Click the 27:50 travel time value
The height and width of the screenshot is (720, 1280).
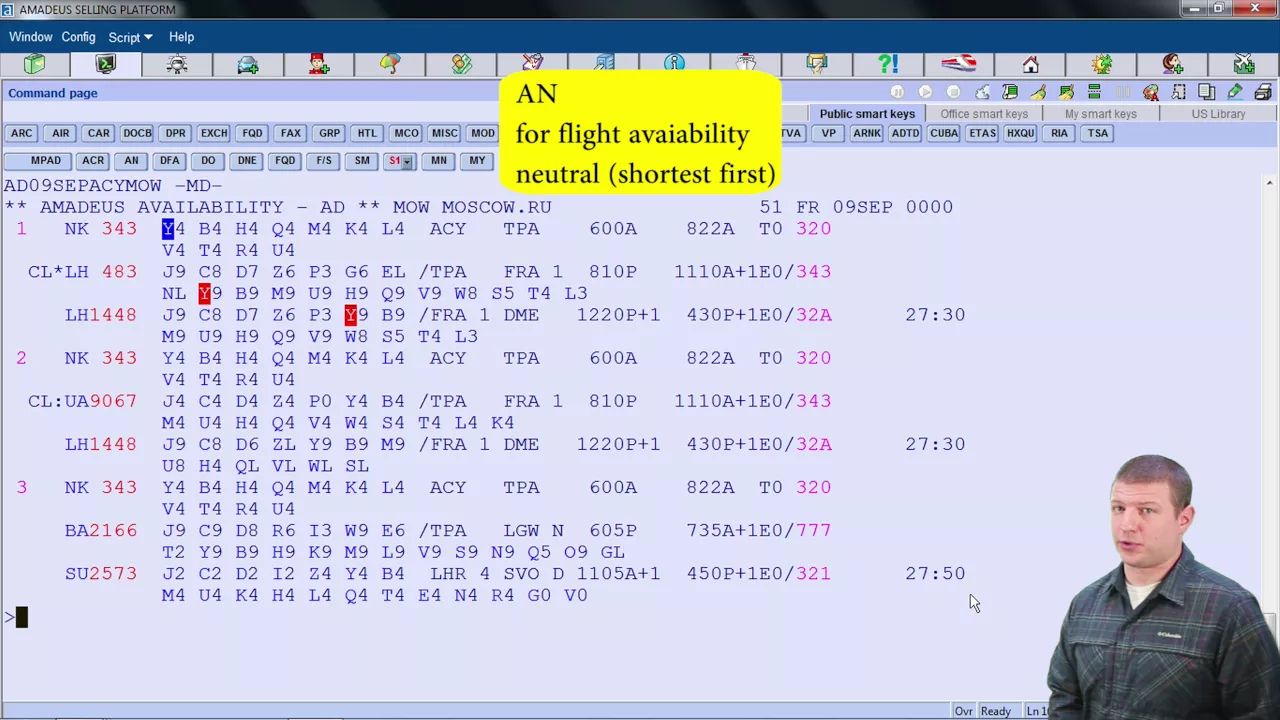pos(935,574)
